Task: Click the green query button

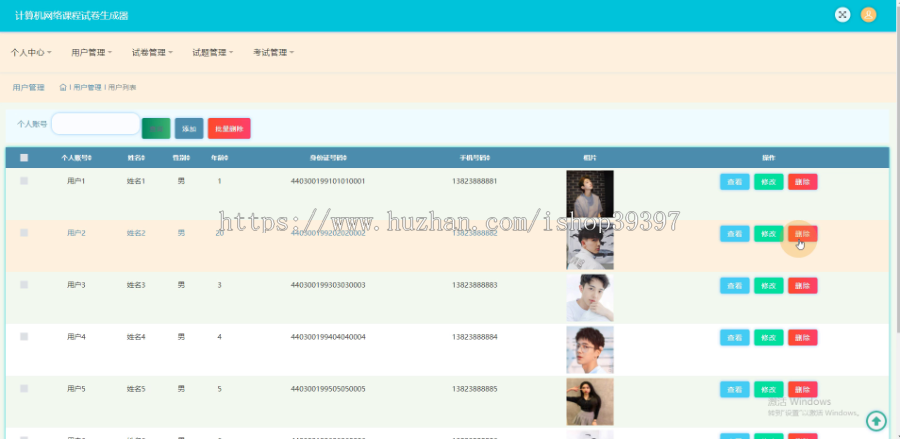Action: tap(156, 129)
